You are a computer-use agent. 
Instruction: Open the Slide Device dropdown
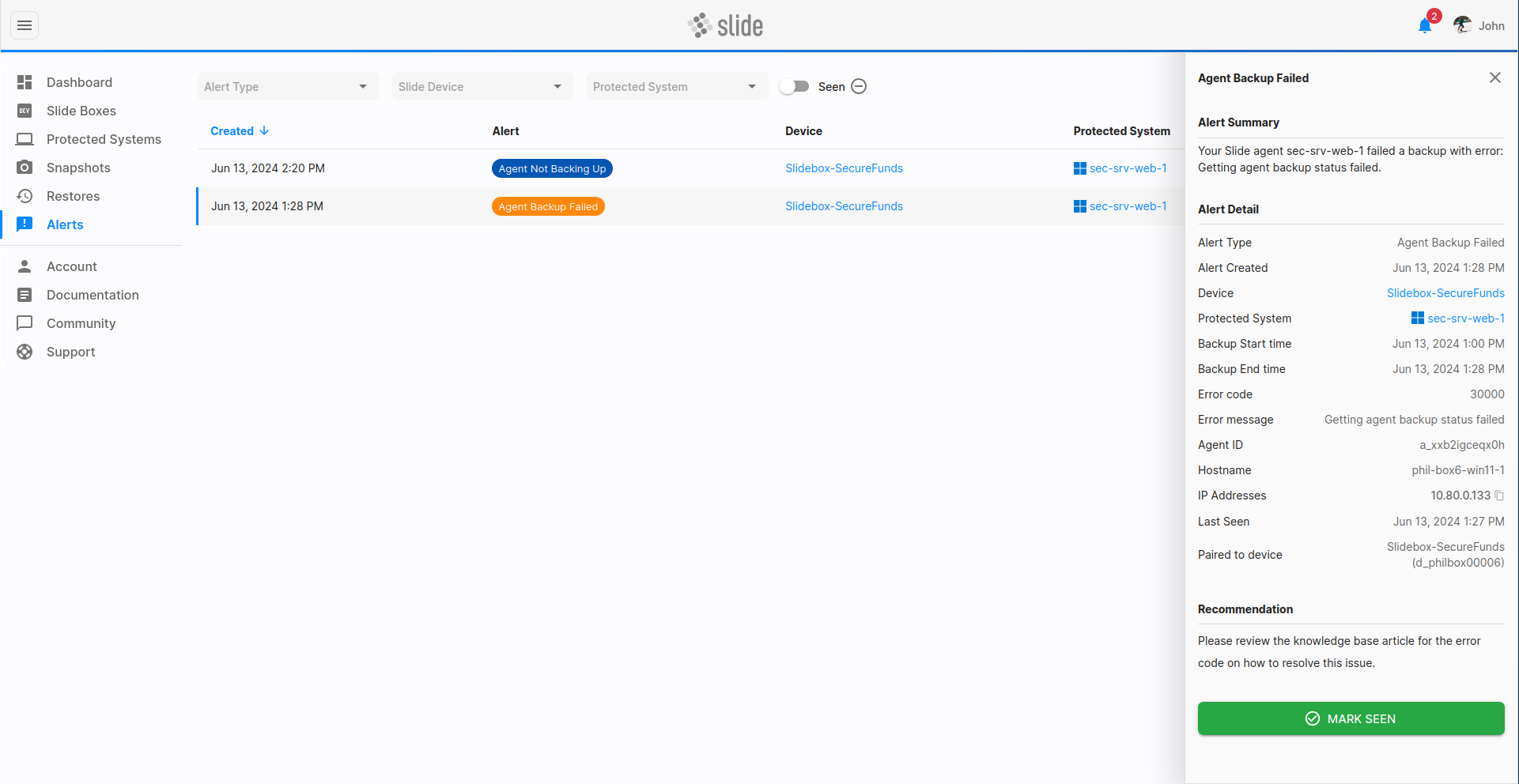[x=483, y=86]
